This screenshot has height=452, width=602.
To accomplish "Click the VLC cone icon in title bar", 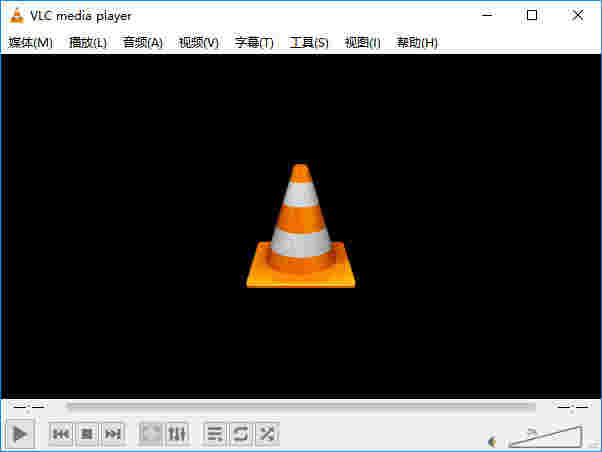I will [17, 16].
